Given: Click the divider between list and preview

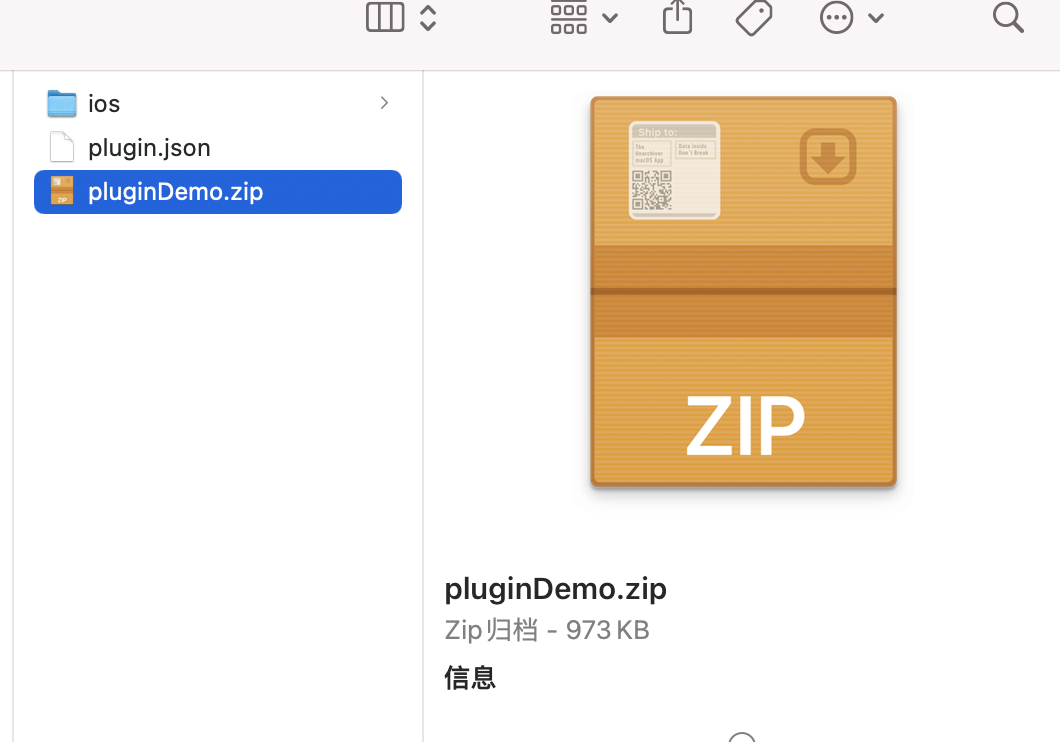Looking at the screenshot, I should point(423,405).
